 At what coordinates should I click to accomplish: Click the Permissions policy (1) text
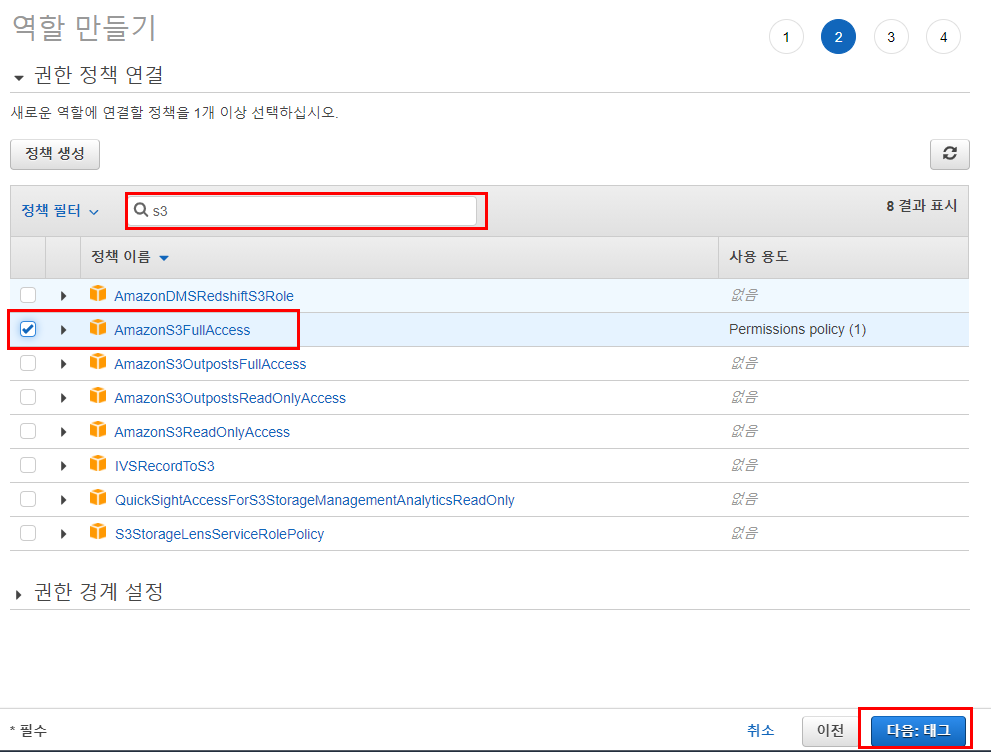[797, 329]
